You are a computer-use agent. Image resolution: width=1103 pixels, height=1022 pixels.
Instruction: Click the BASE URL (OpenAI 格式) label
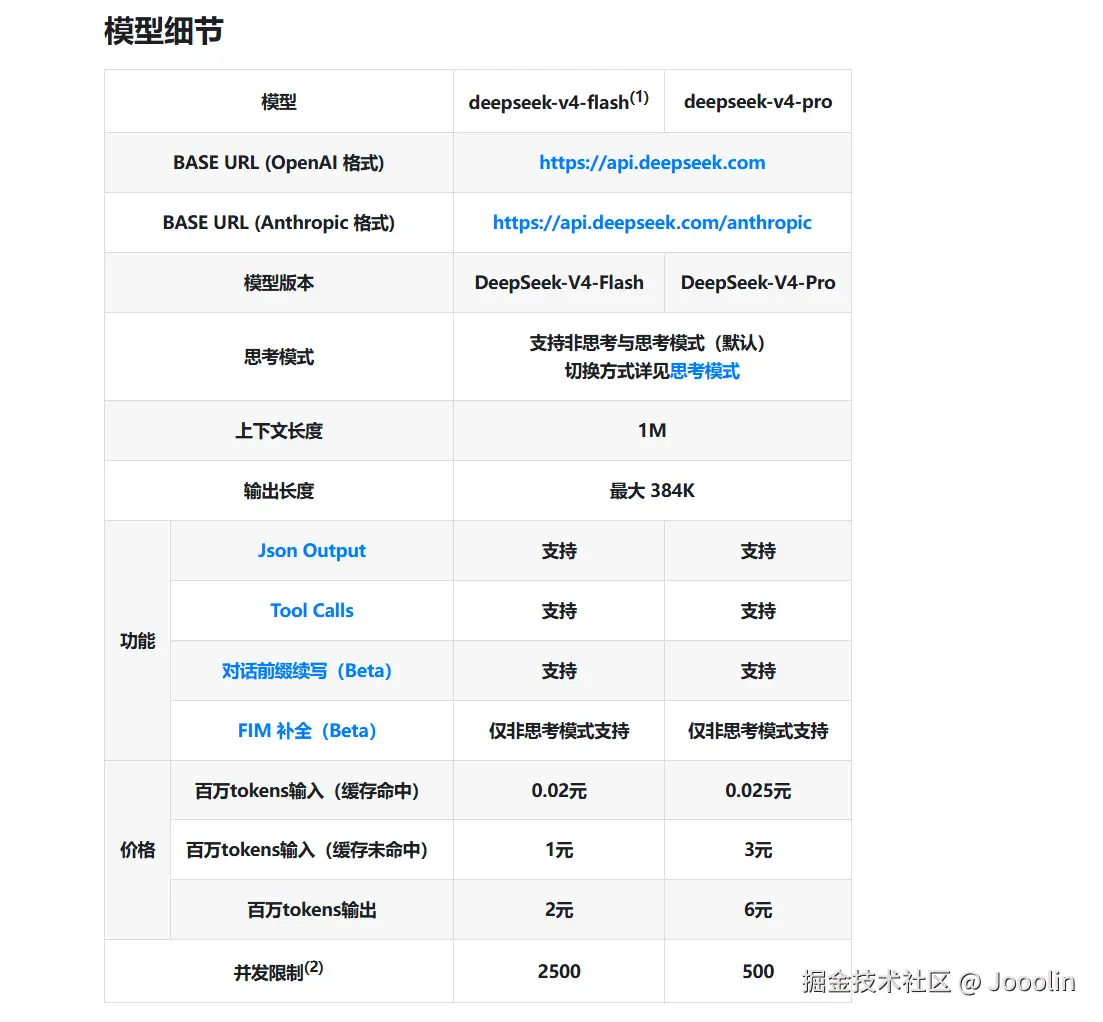(279, 162)
